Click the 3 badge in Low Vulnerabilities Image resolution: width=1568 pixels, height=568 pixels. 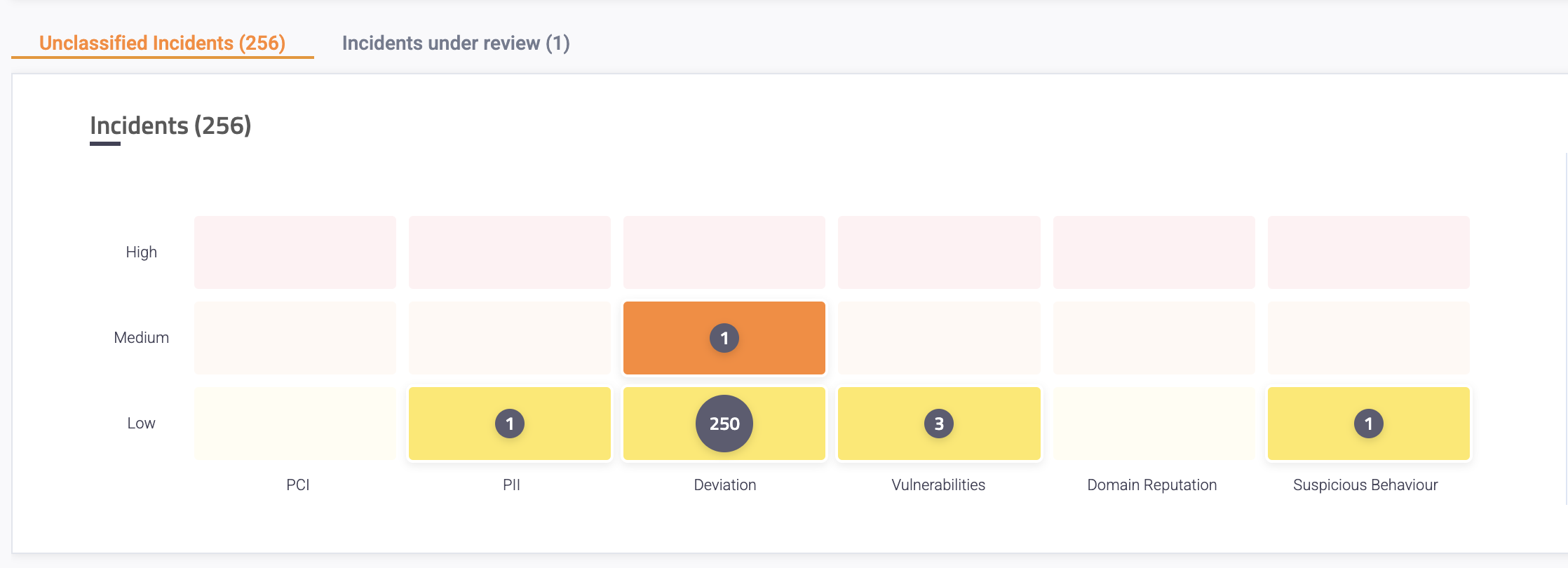[939, 424]
